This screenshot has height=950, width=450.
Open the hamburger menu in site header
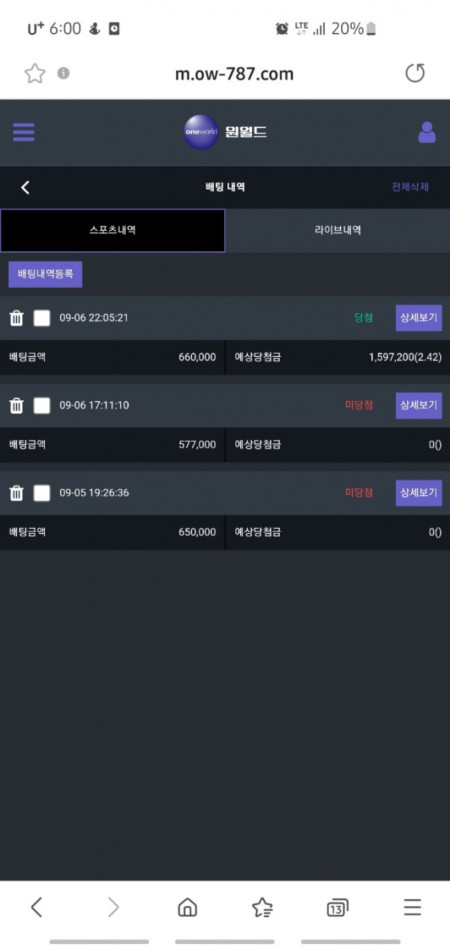click(x=24, y=132)
